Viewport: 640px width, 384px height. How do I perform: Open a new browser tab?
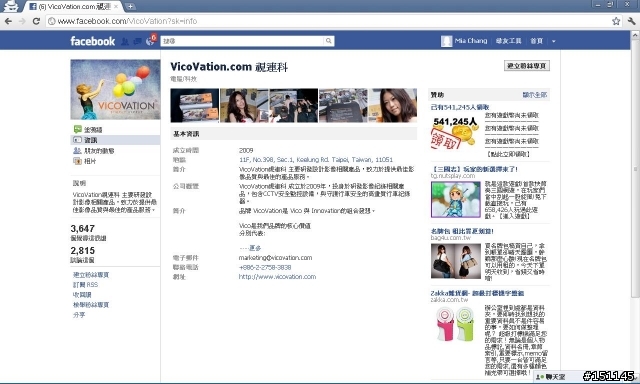pos(130,7)
